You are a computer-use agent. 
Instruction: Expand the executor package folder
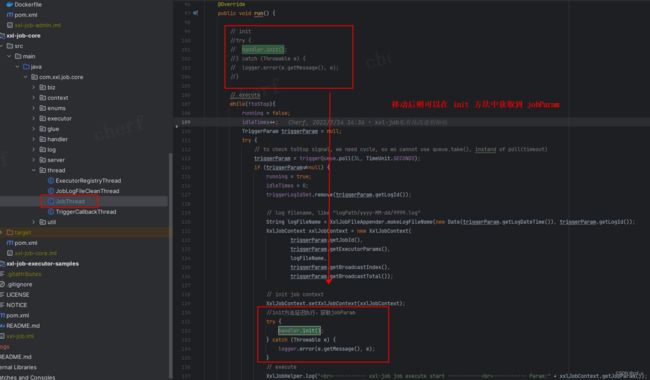34,119
